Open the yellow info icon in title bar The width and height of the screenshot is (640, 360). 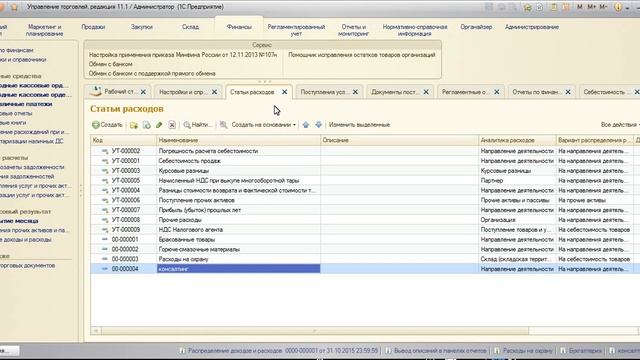pyautogui.click(x=618, y=7)
